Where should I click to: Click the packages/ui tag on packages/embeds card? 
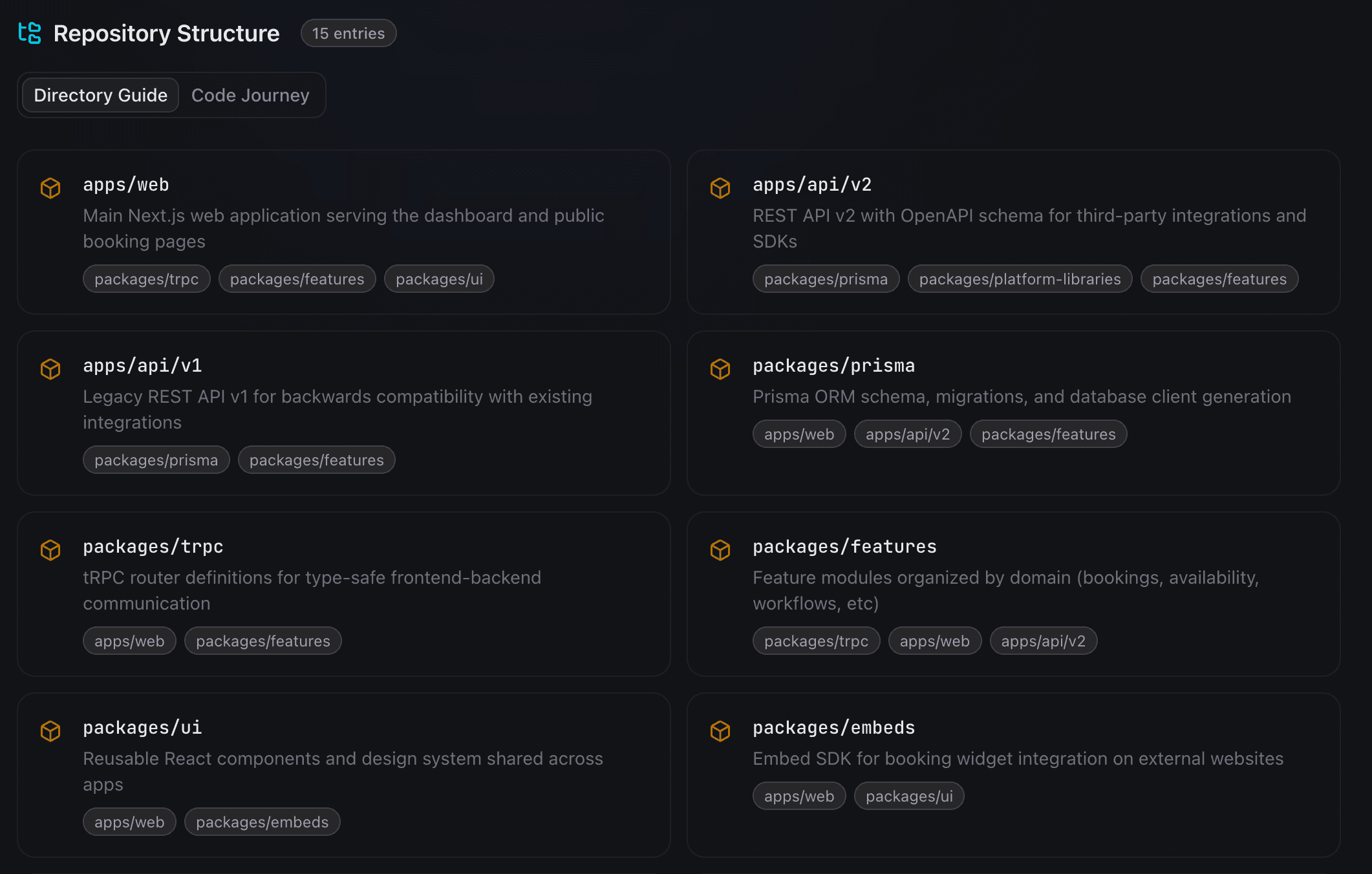coord(909,796)
